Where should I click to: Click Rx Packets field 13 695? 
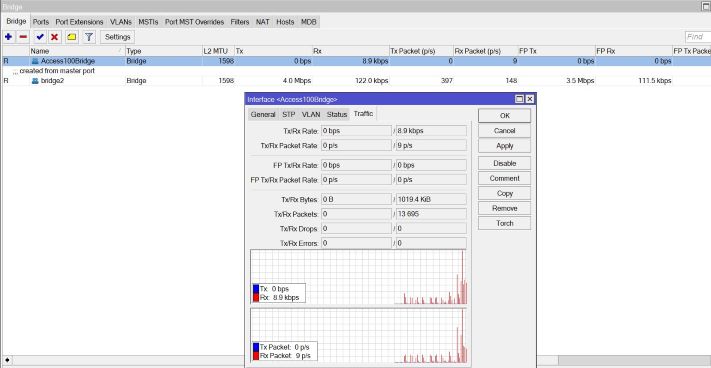(x=431, y=213)
